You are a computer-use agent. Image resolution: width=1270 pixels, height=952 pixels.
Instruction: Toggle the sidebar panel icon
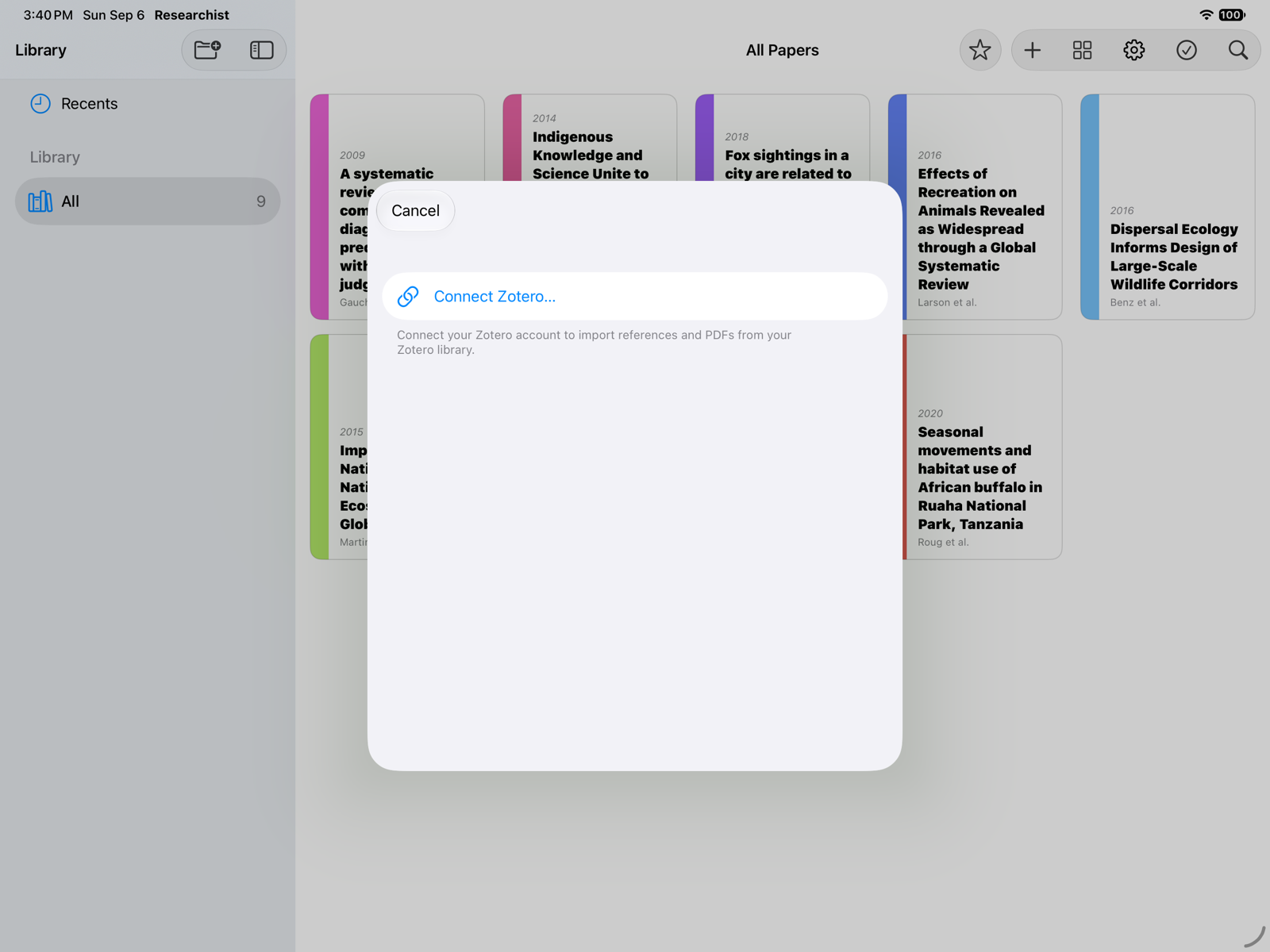click(x=261, y=50)
